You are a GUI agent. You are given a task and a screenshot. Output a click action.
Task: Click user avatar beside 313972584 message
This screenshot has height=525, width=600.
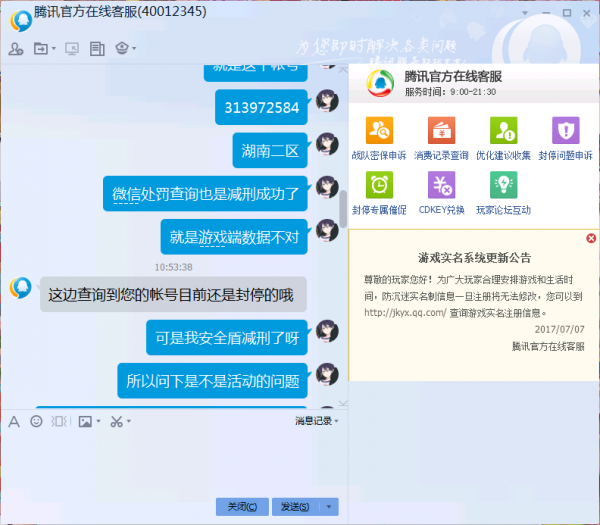pyautogui.click(x=327, y=101)
